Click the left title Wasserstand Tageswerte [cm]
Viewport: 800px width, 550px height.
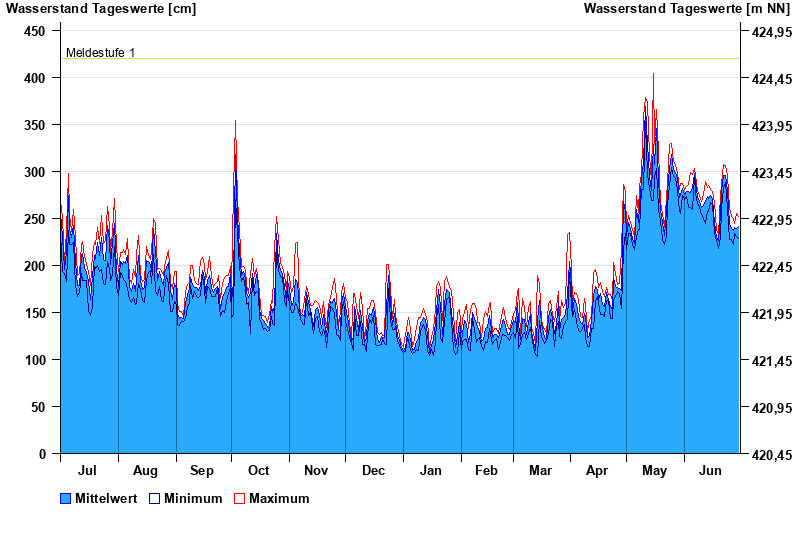tap(101, 9)
